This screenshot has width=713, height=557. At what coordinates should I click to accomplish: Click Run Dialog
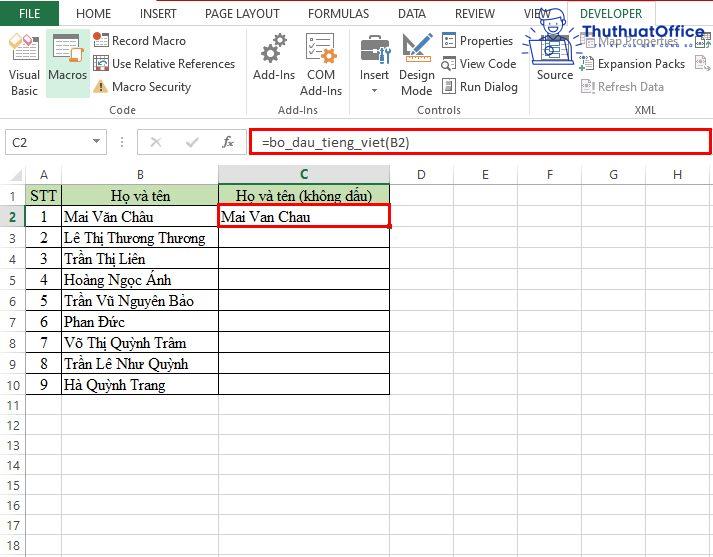click(480, 86)
